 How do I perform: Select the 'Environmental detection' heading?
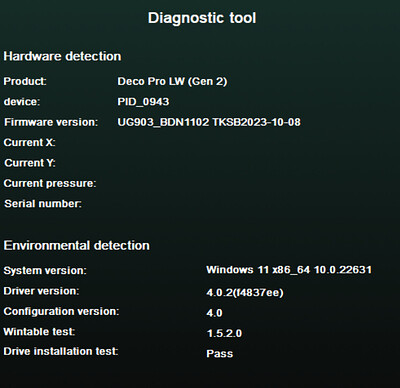pyautogui.click(x=77, y=246)
